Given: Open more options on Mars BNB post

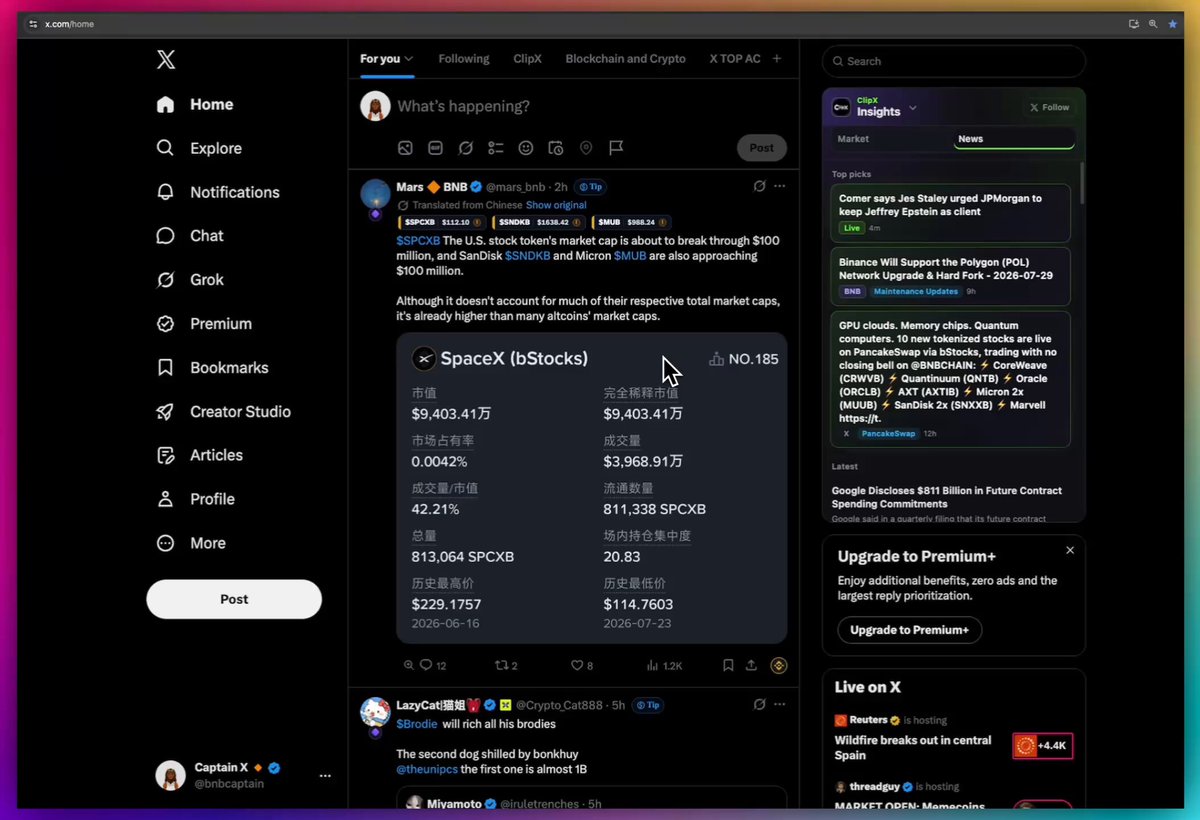Looking at the screenshot, I should click(x=780, y=186).
